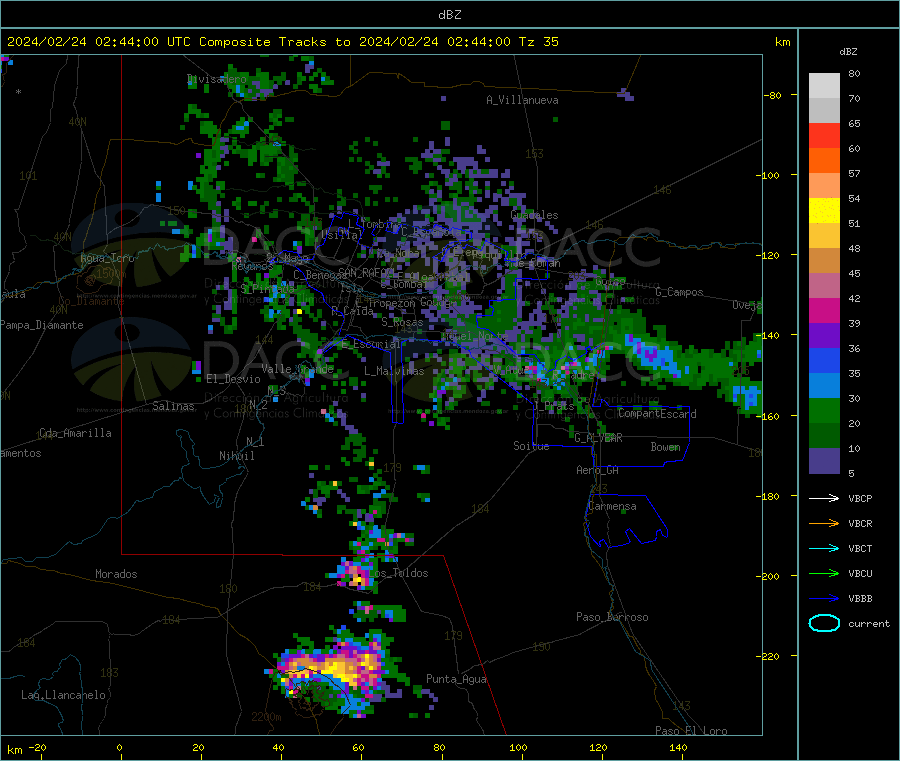Image resolution: width=900 pixels, height=761 pixels.
Task: Click the Punta_Agua map label
Action: pyautogui.click(x=456, y=679)
